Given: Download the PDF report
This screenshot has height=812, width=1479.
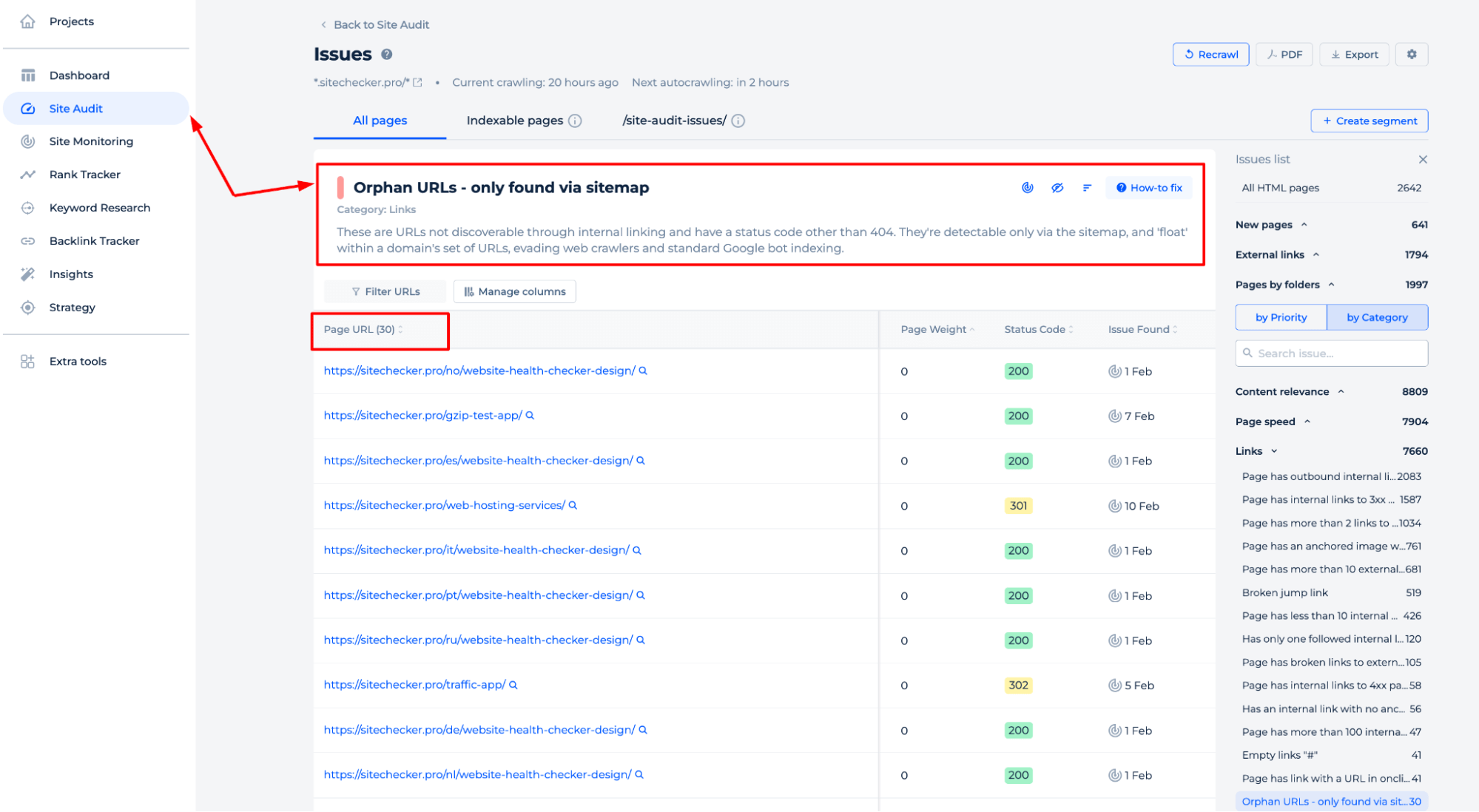Looking at the screenshot, I should pyautogui.click(x=1284, y=55).
